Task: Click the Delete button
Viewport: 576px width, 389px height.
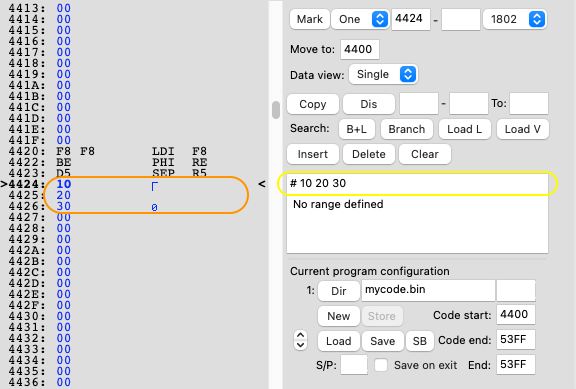Action: 369,154
